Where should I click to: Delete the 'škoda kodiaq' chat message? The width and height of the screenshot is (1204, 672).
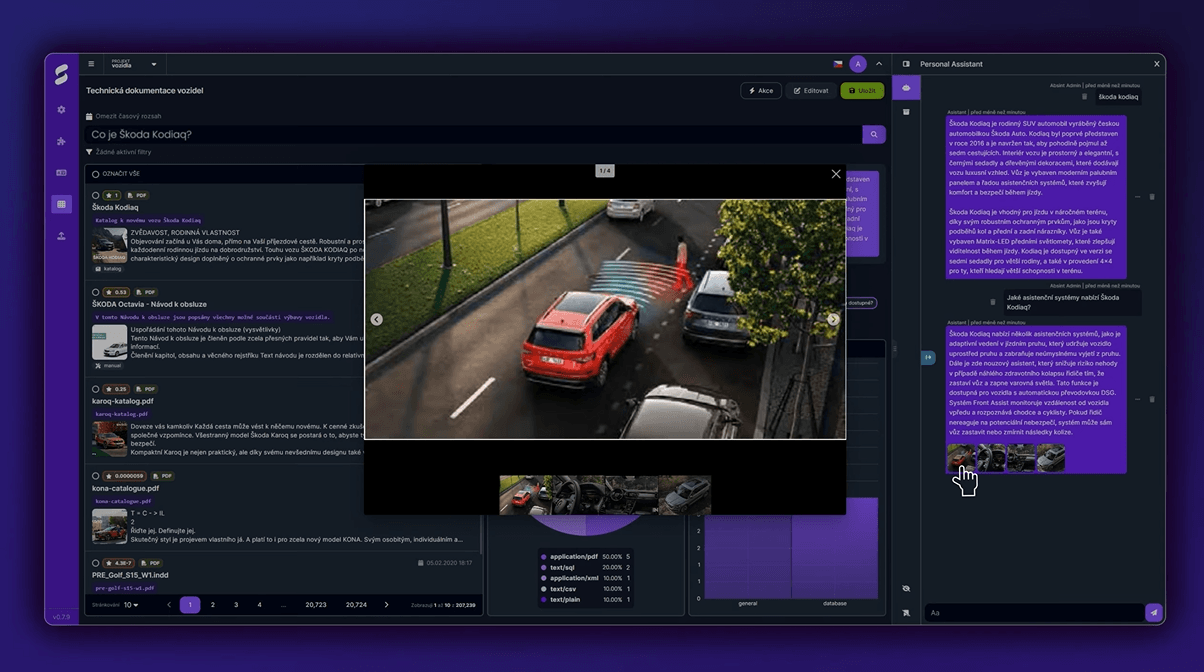coord(1085,97)
